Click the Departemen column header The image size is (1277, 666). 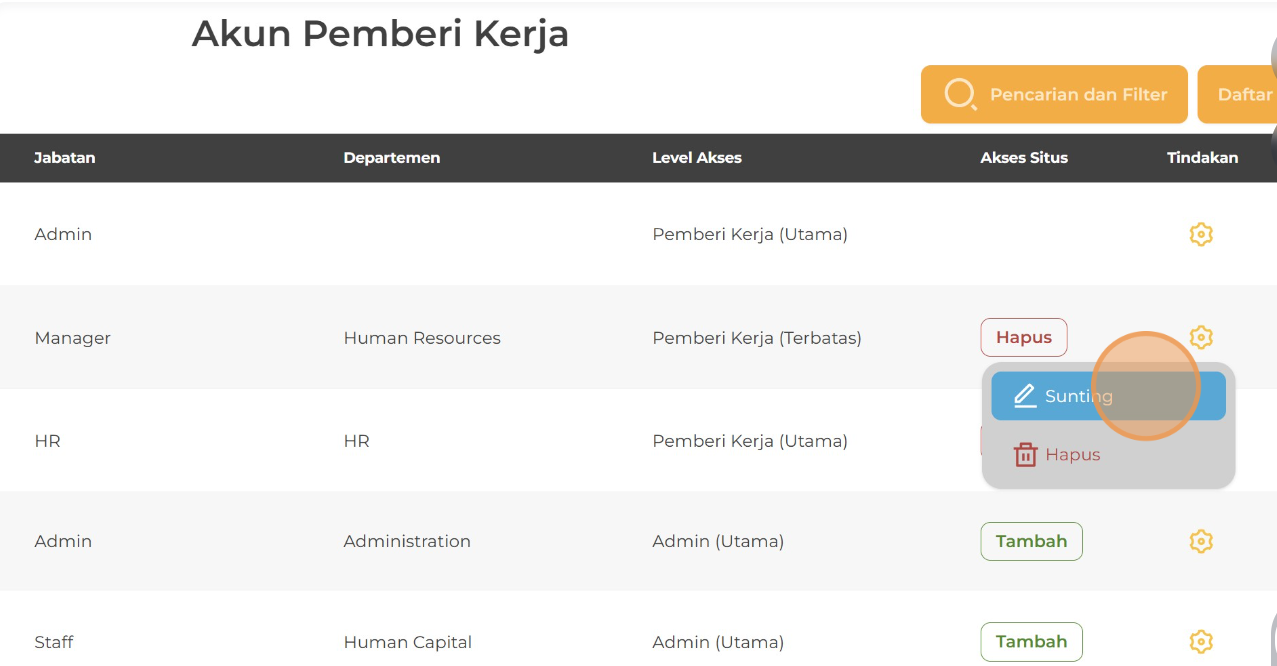click(391, 158)
